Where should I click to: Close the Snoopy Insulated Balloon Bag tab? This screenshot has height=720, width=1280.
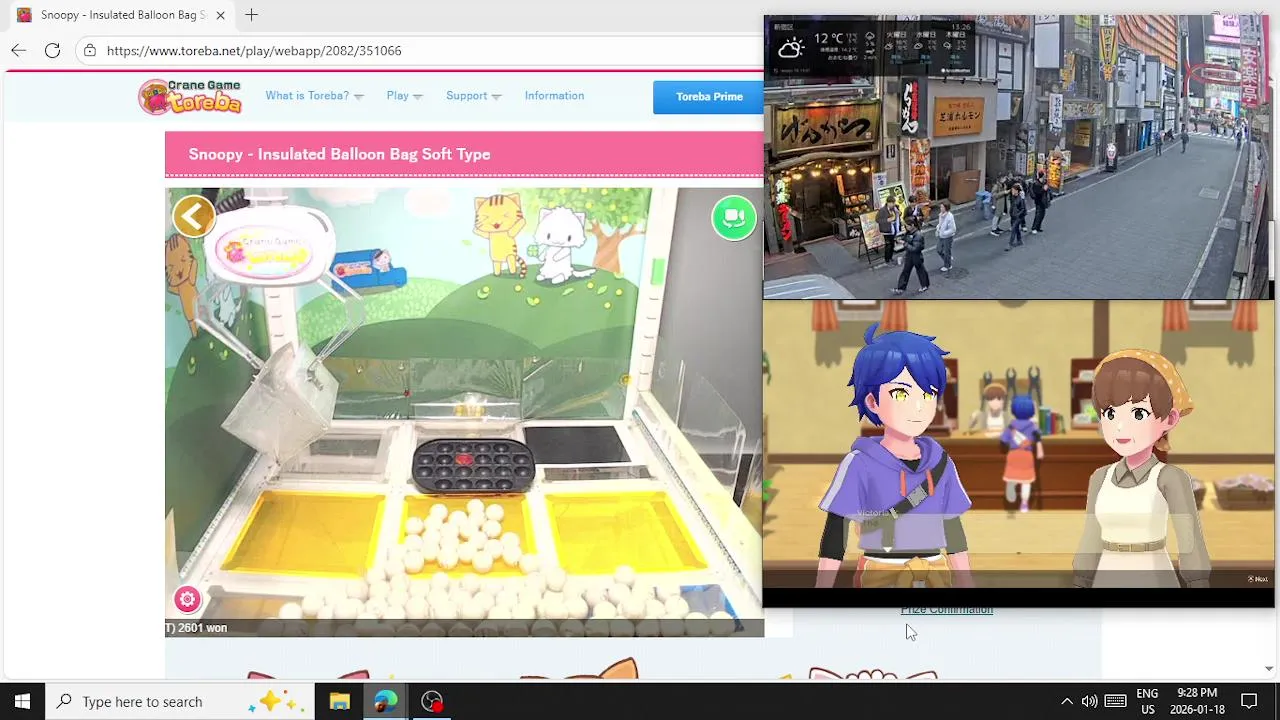pyautogui.click(x=220, y=15)
